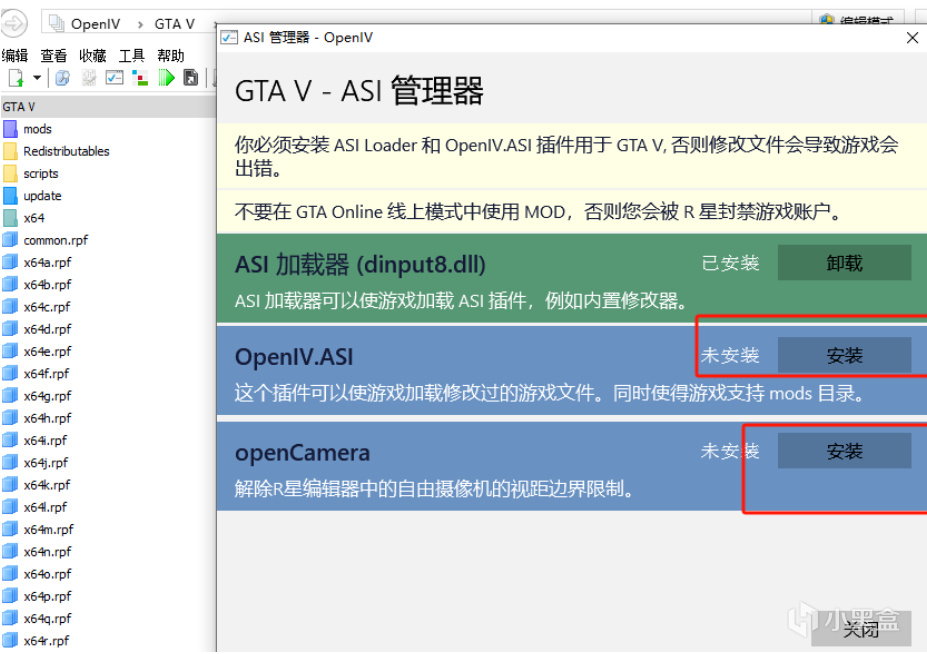
Task: Click 安装 for openCamera
Action: click(x=844, y=451)
